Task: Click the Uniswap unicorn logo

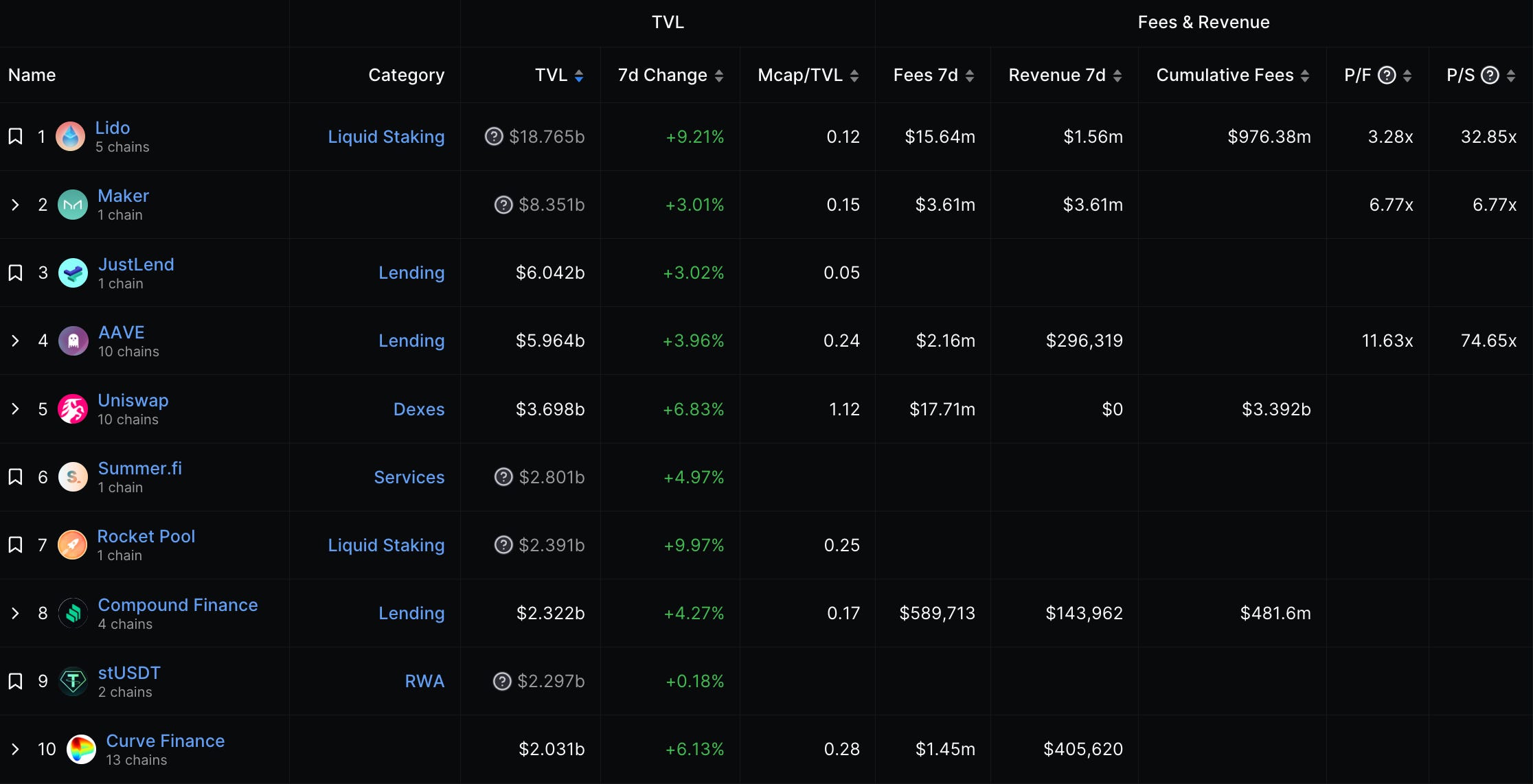Action: (73, 409)
